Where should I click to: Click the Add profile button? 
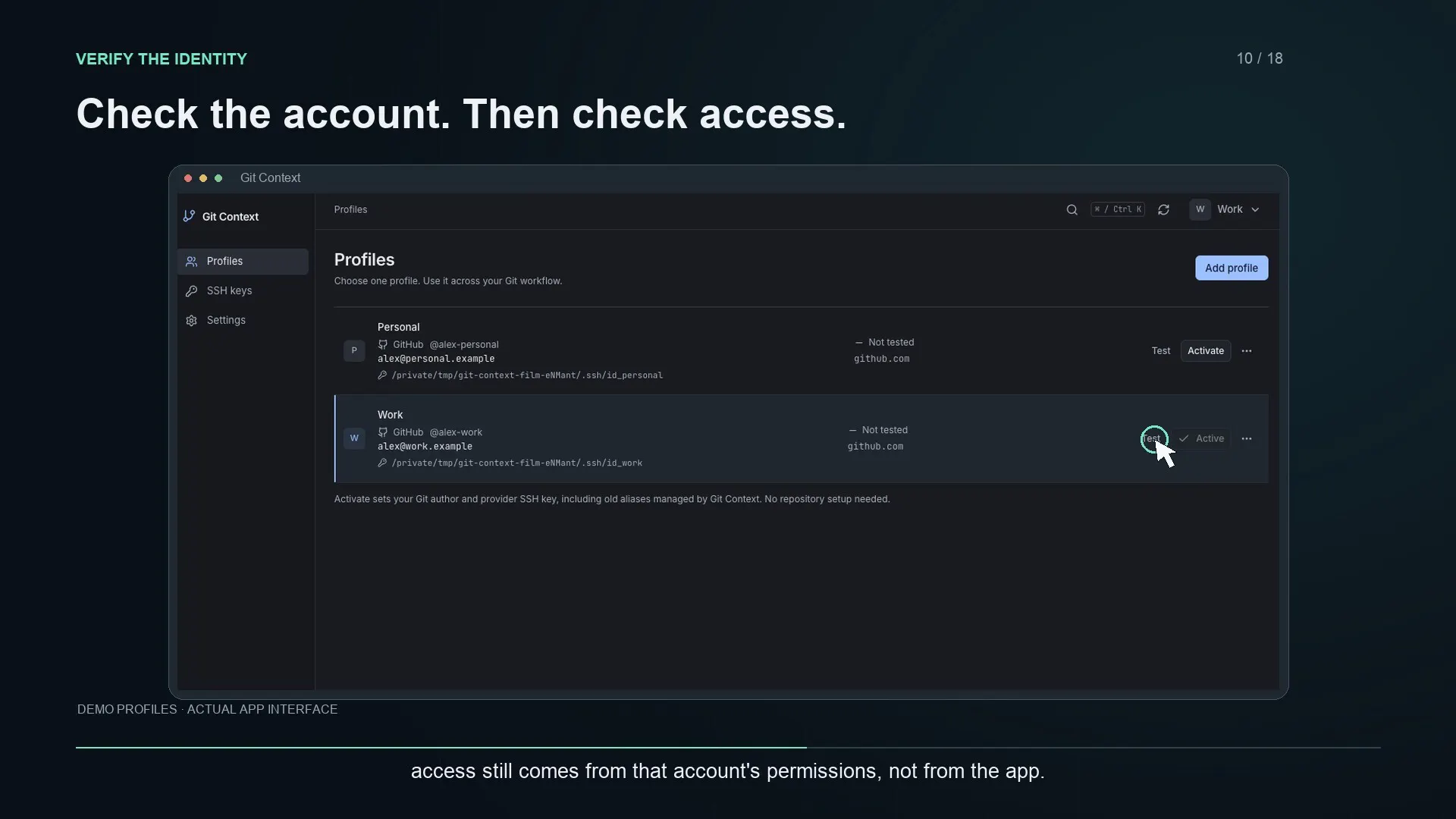[x=1232, y=268]
